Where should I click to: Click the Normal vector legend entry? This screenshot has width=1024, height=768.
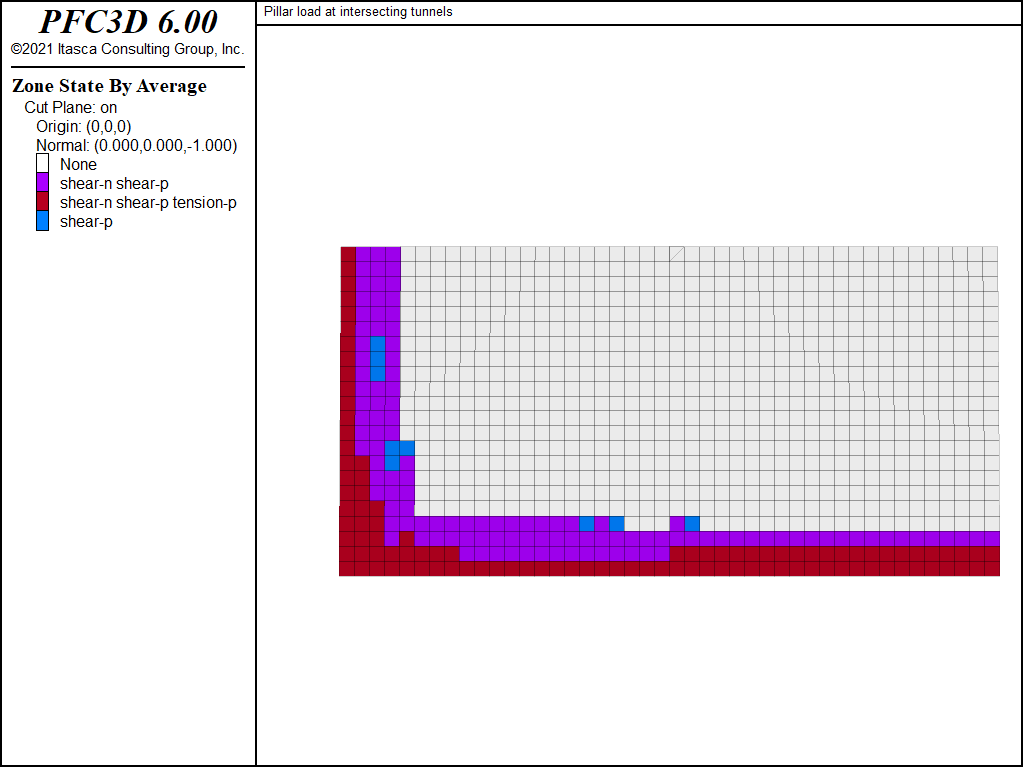[x=136, y=146]
